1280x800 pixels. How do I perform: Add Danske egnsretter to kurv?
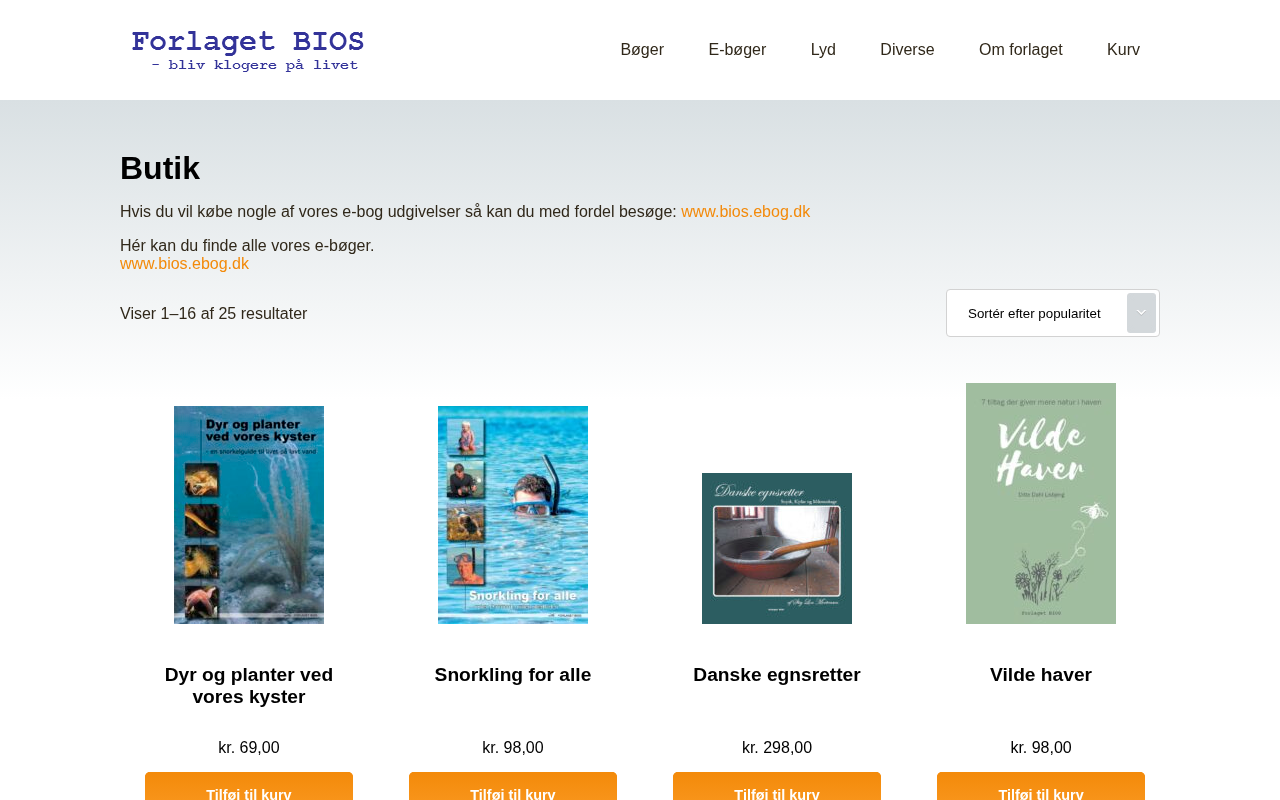pos(777,787)
